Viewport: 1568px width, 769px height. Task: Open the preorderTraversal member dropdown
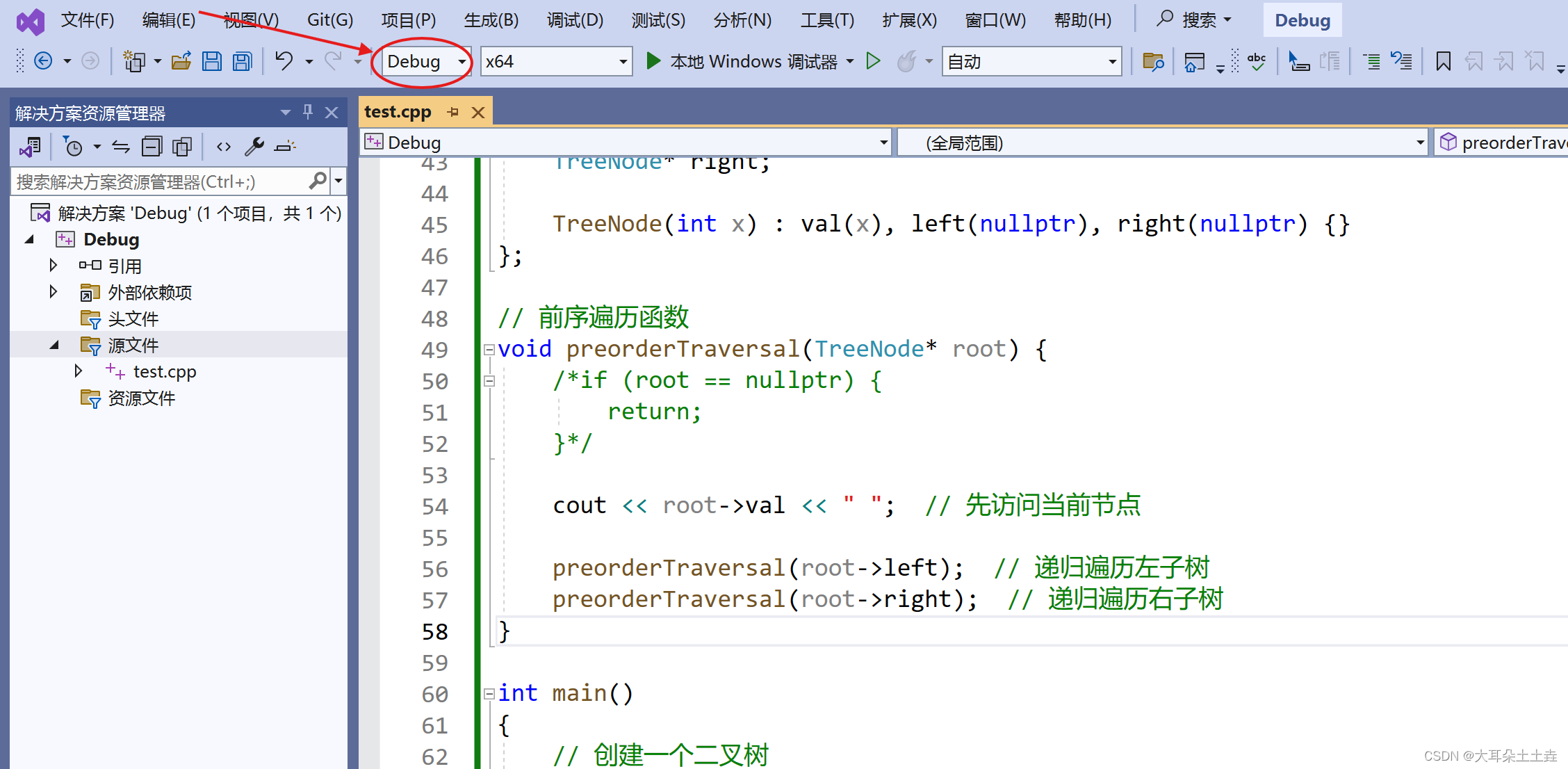point(1501,143)
